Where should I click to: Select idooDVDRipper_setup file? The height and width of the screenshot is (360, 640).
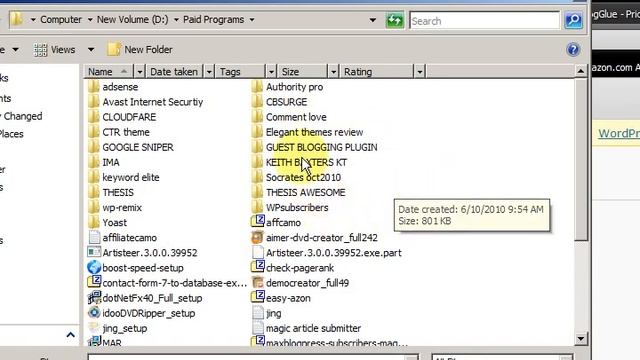click(x=142, y=313)
